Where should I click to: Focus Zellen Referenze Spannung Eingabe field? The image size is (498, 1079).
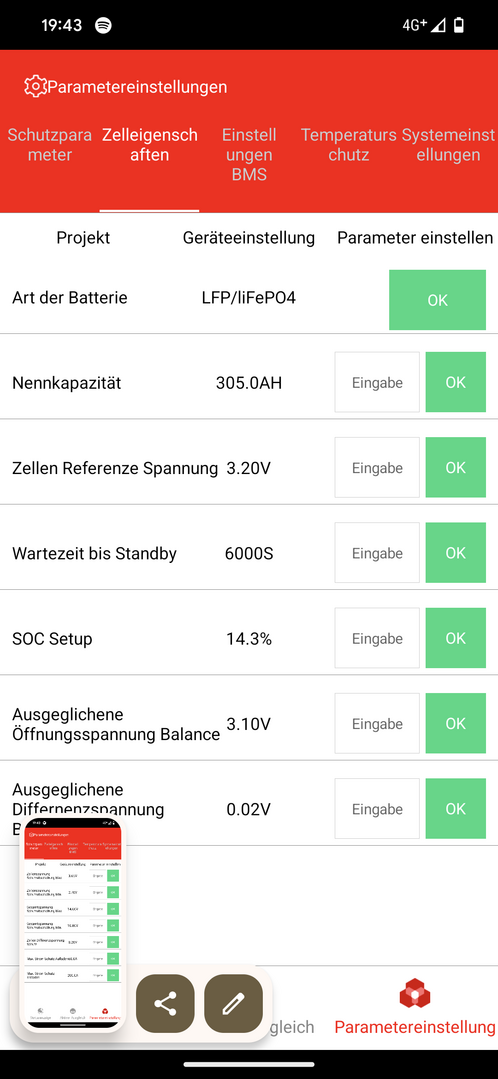click(377, 468)
